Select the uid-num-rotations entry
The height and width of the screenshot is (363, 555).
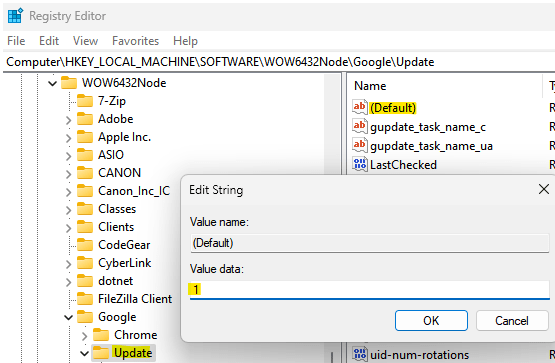[419, 355]
